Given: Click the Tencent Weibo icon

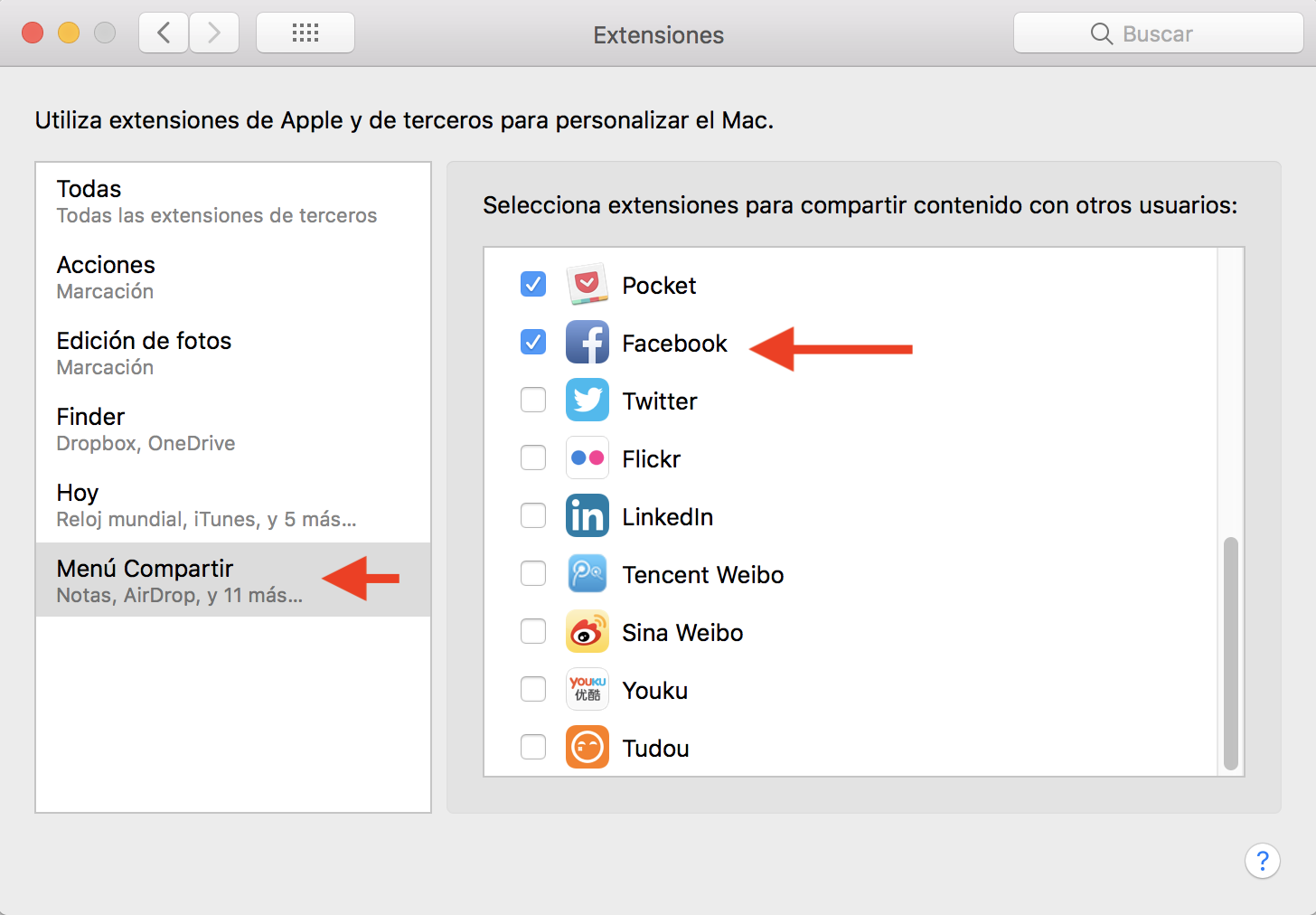Looking at the screenshot, I should click(587, 574).
